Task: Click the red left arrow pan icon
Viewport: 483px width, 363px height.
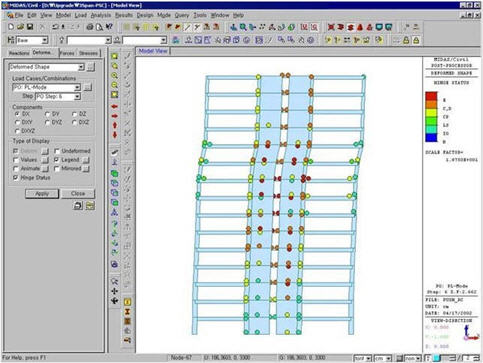Action: [114, 106]
